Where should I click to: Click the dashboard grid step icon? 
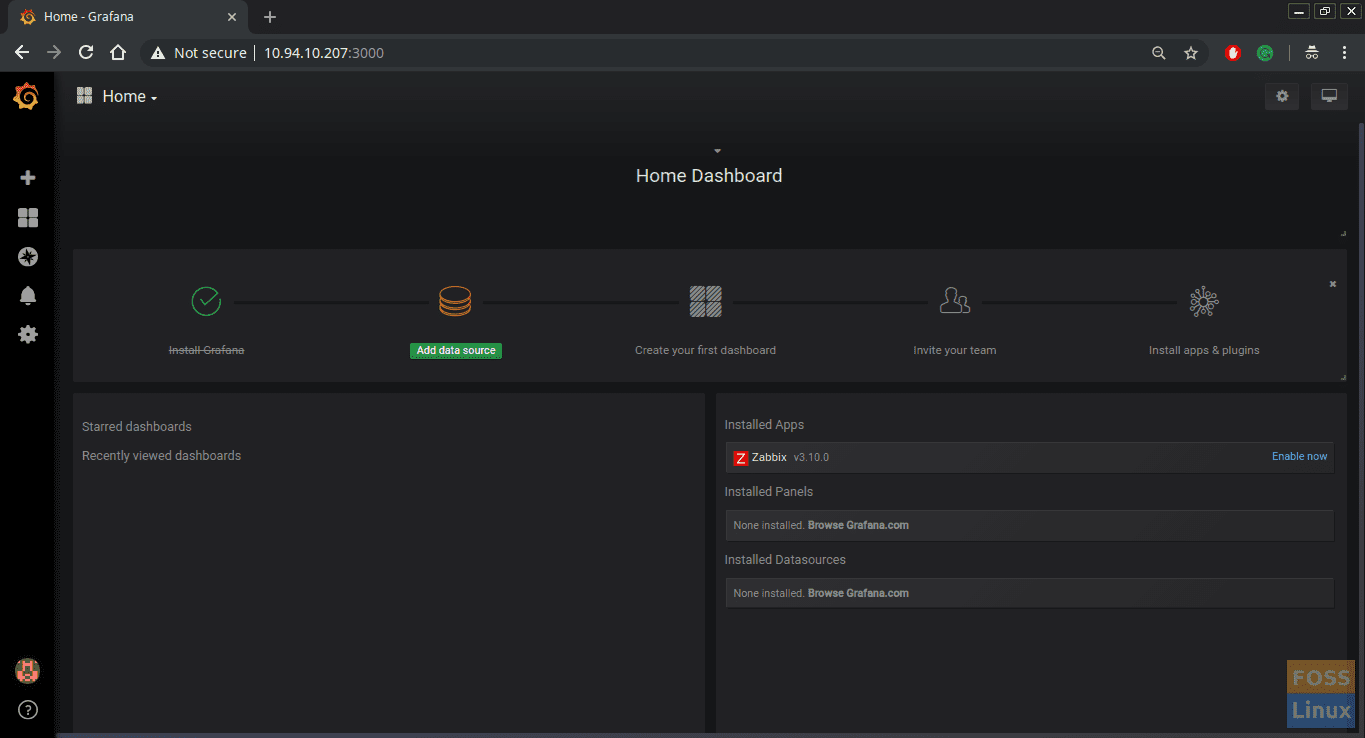(x=705, y=301)
